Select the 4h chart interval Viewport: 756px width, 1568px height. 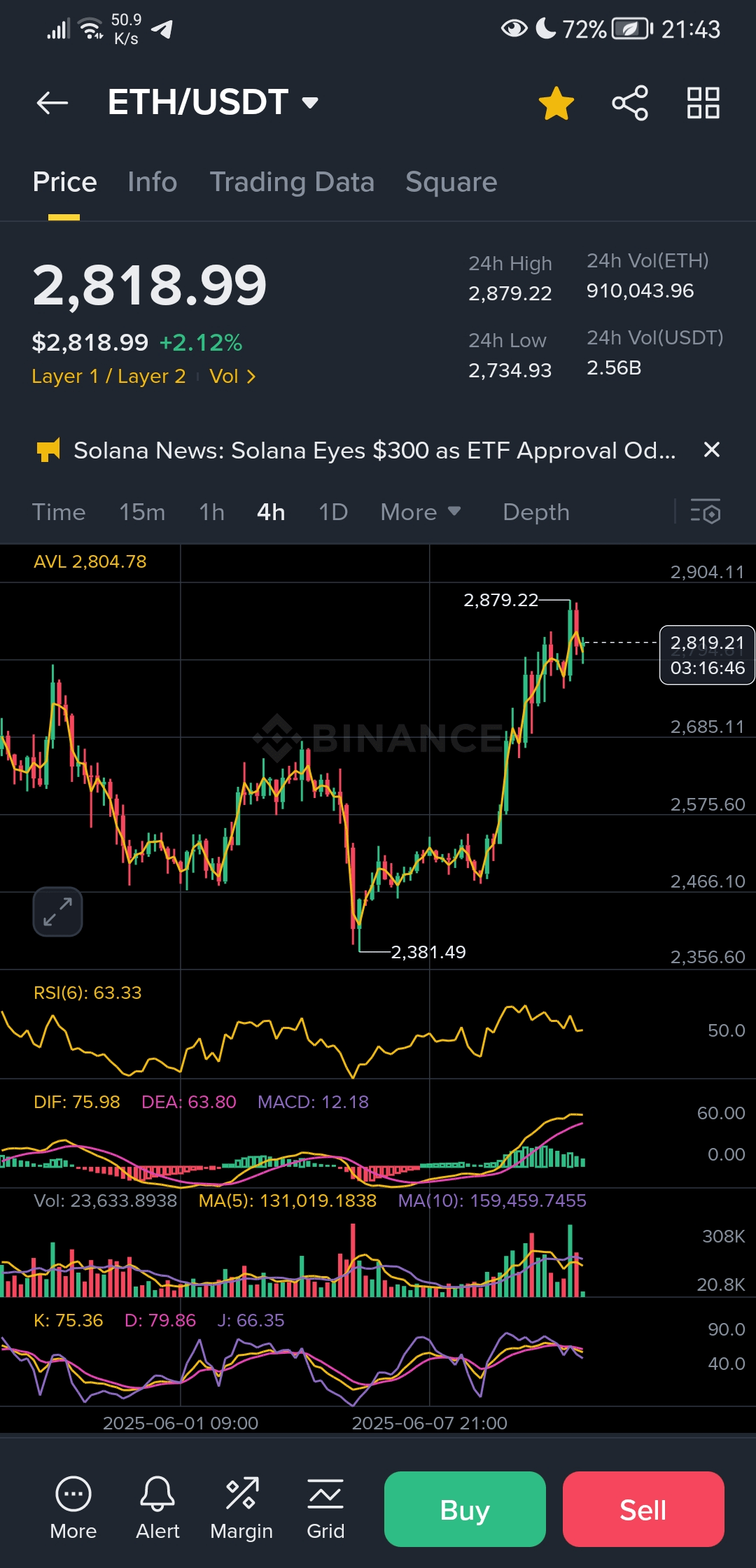click(x=271, y=512)
